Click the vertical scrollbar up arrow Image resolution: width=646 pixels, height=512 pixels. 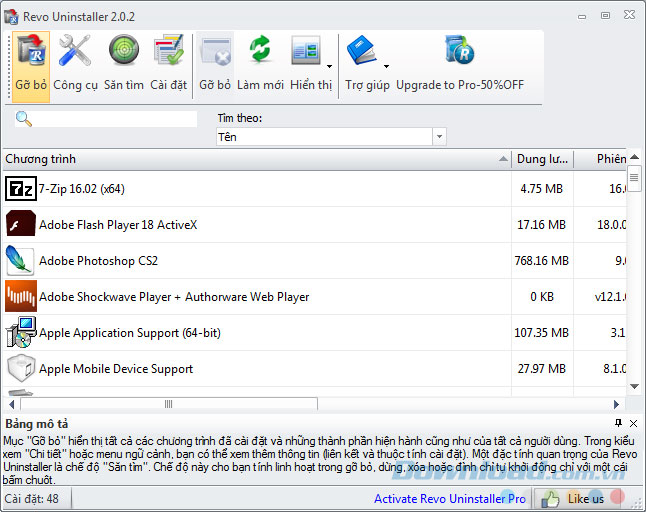[634, 157]
